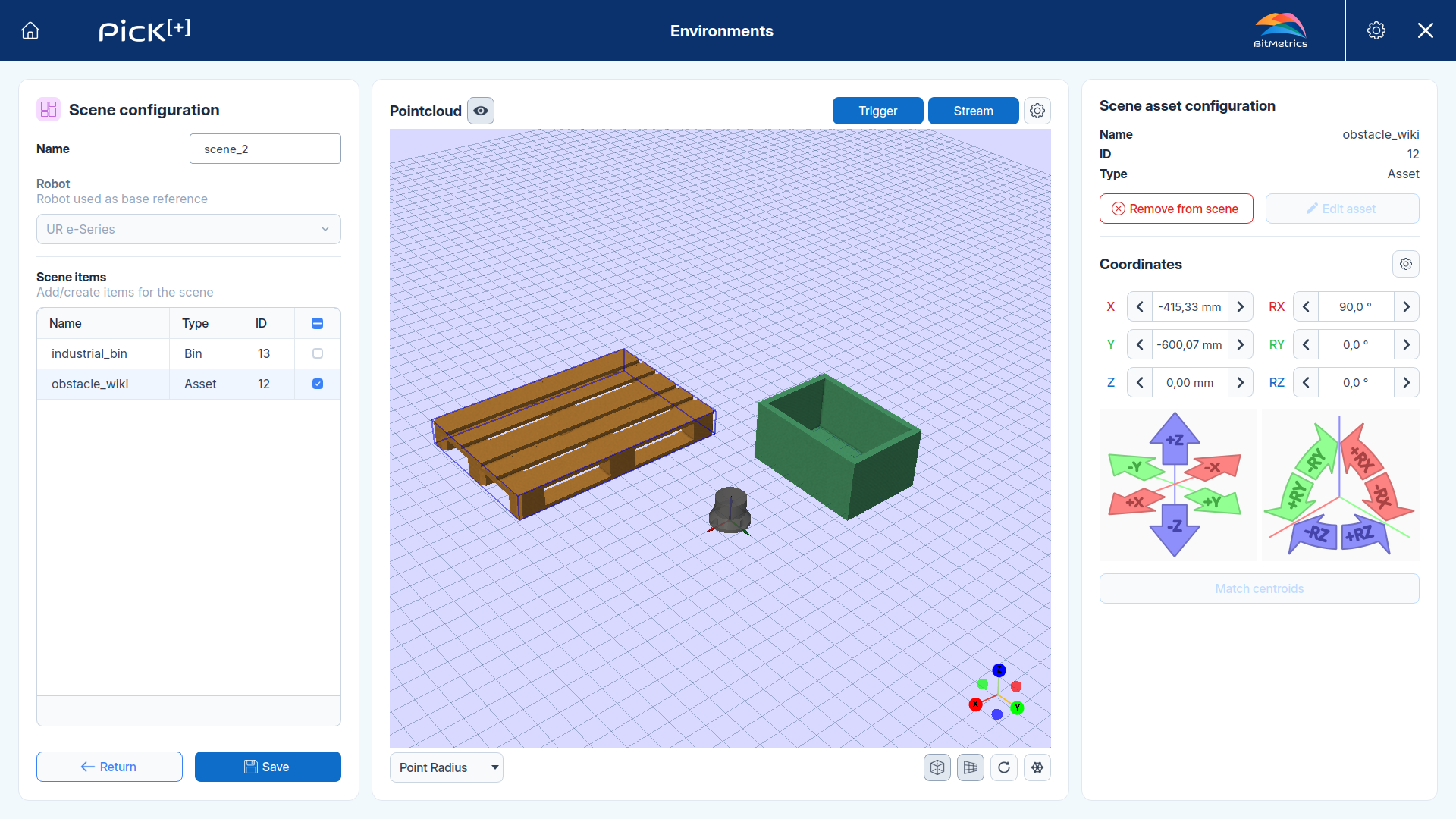Toggle the select-all header checkbox
This screenshot has width=1456, height=819.
tap(318, 323)
